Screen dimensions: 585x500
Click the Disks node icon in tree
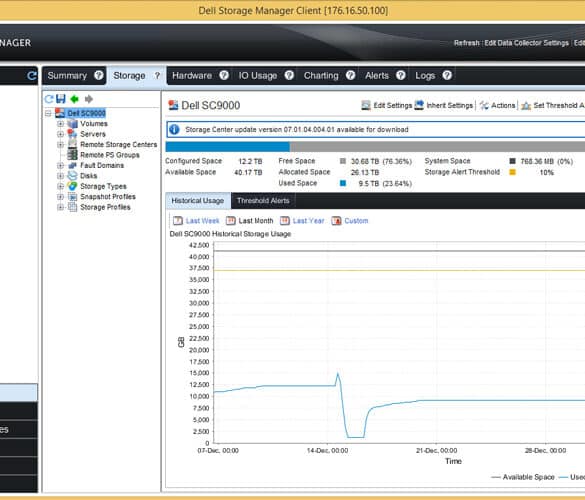(72, 176)
